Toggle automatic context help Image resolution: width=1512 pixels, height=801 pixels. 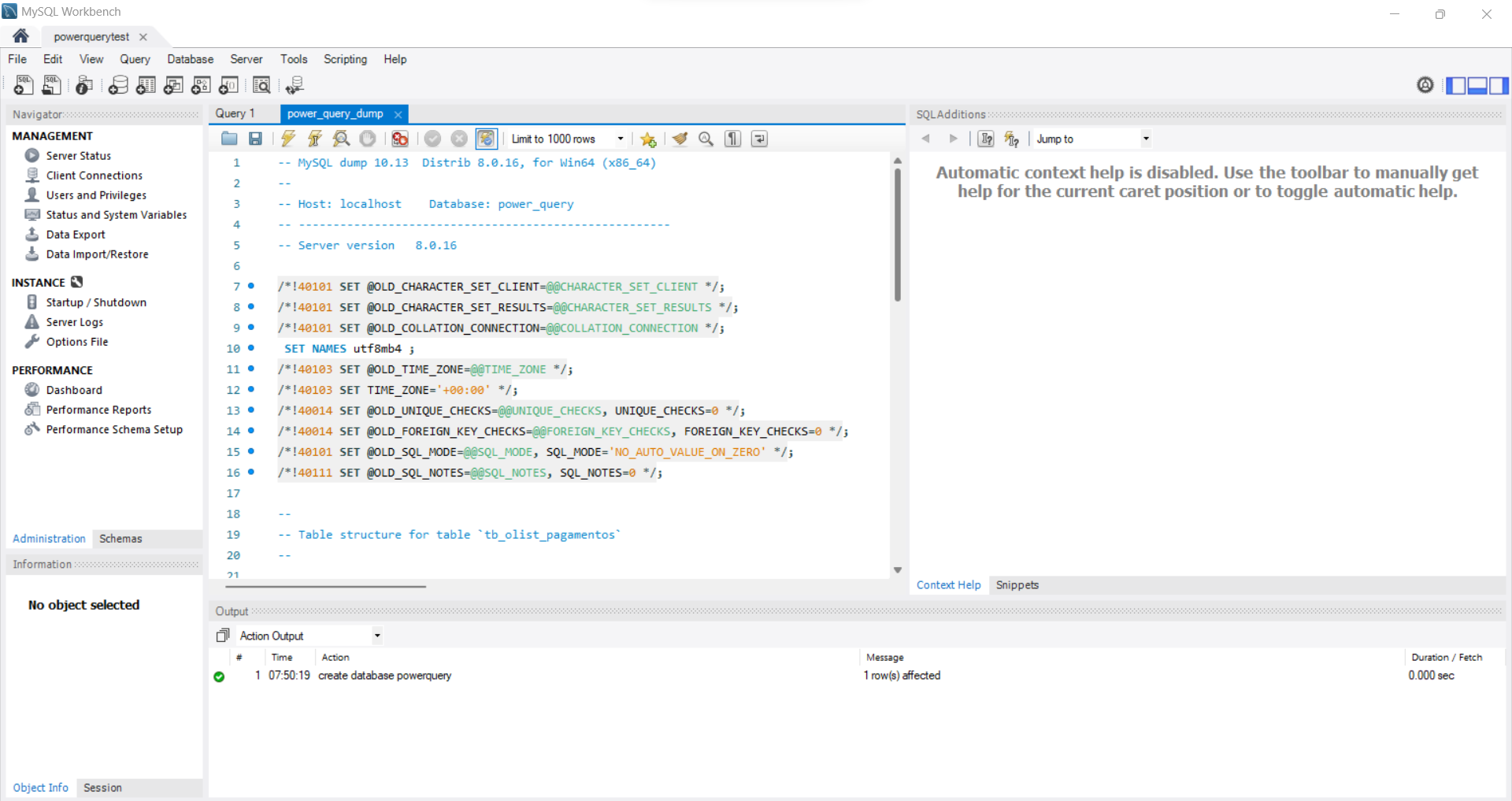click(x=1012, y=139)
